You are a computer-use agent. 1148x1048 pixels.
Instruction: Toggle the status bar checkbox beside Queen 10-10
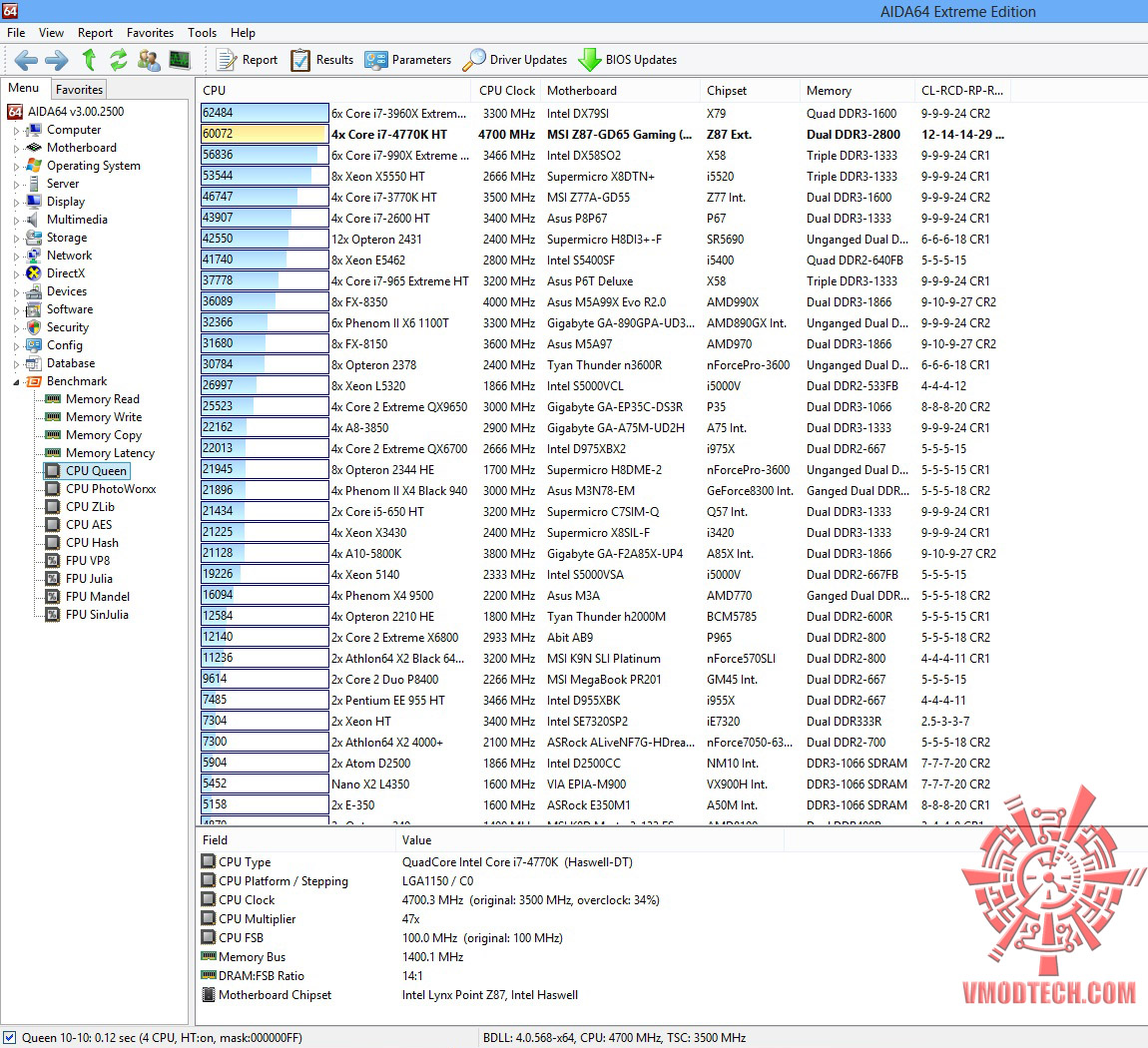pyautogui.click(x=10, y=1037)
